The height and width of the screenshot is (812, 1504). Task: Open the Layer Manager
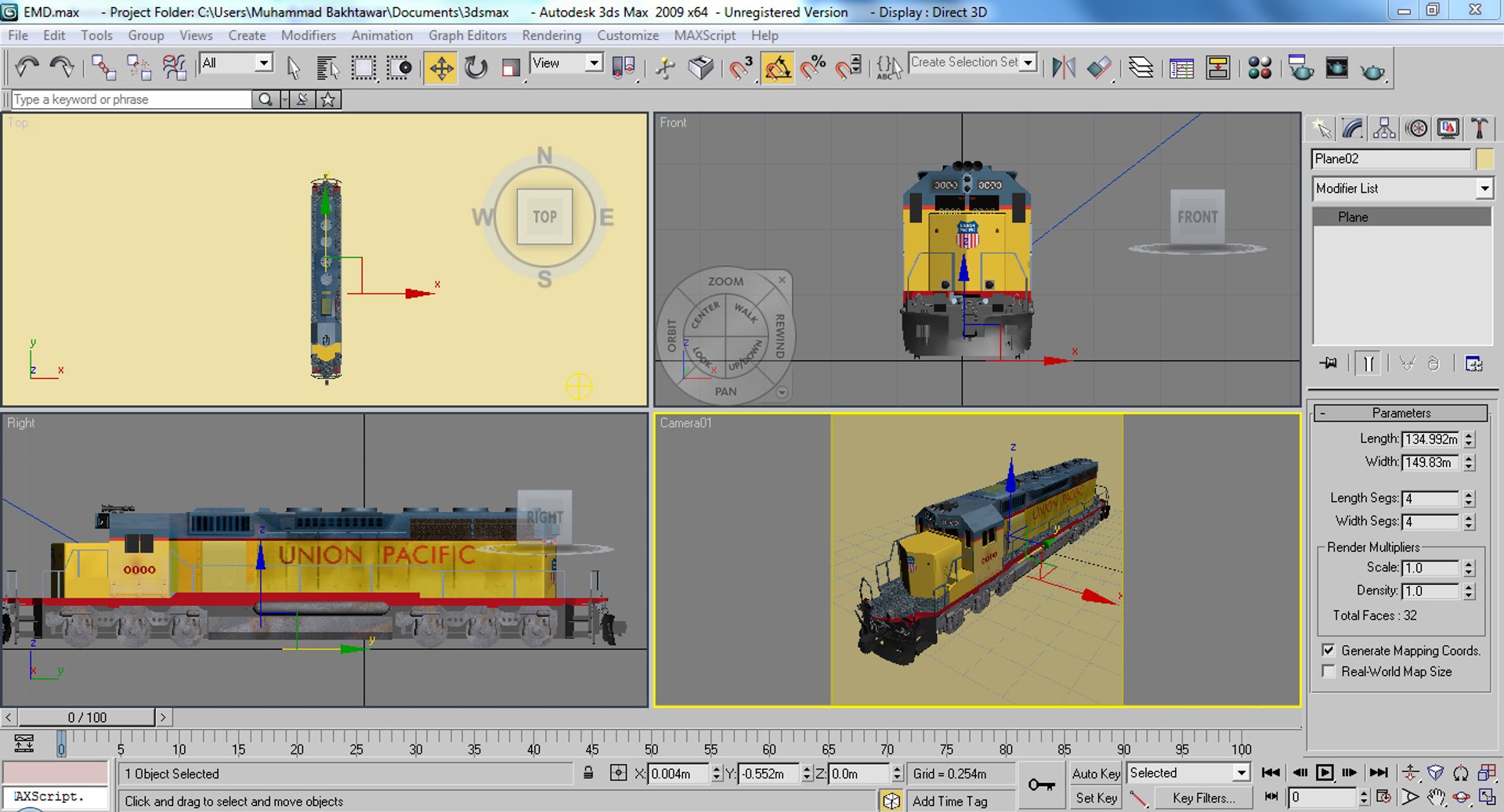(x=1141, y=68)
